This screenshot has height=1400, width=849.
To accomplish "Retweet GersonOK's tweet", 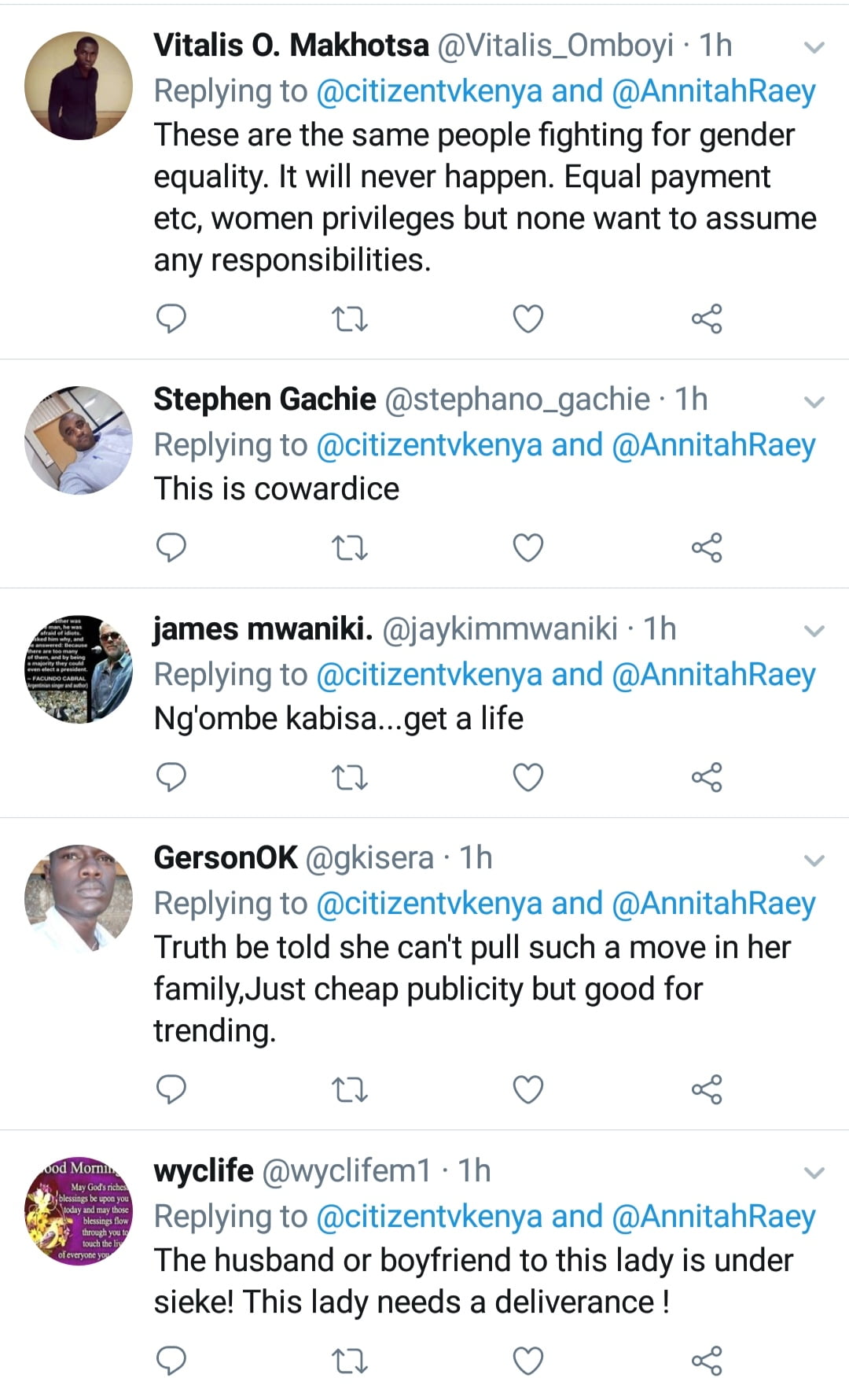I will click(x=350, y=1090).
